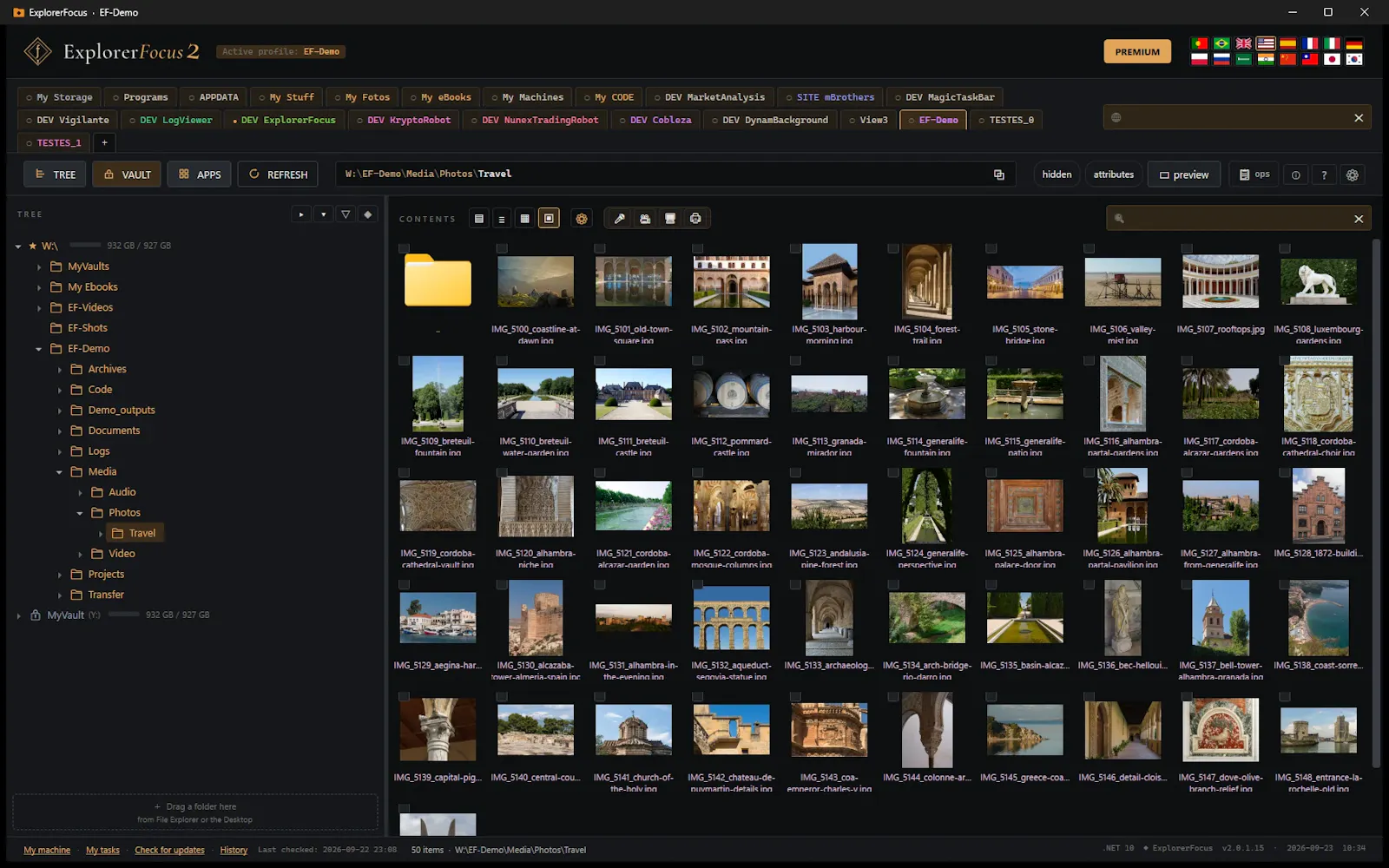Open the SITE mBrothers tab
1389x868 pixels.
point(830,97)
